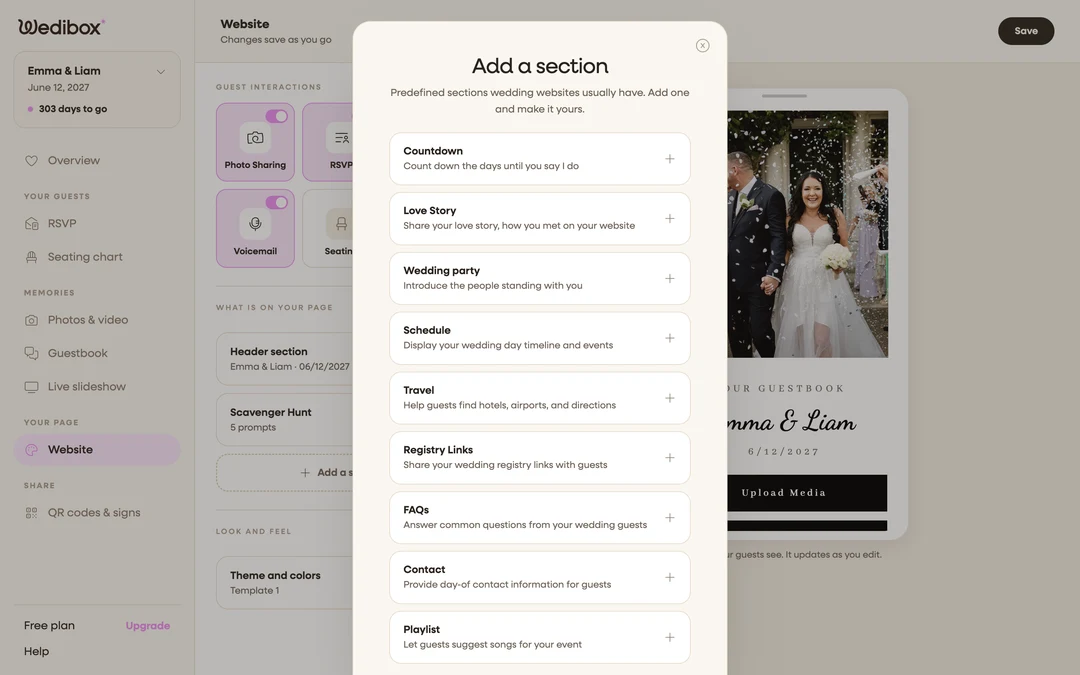Select the Contact section title

424,570
